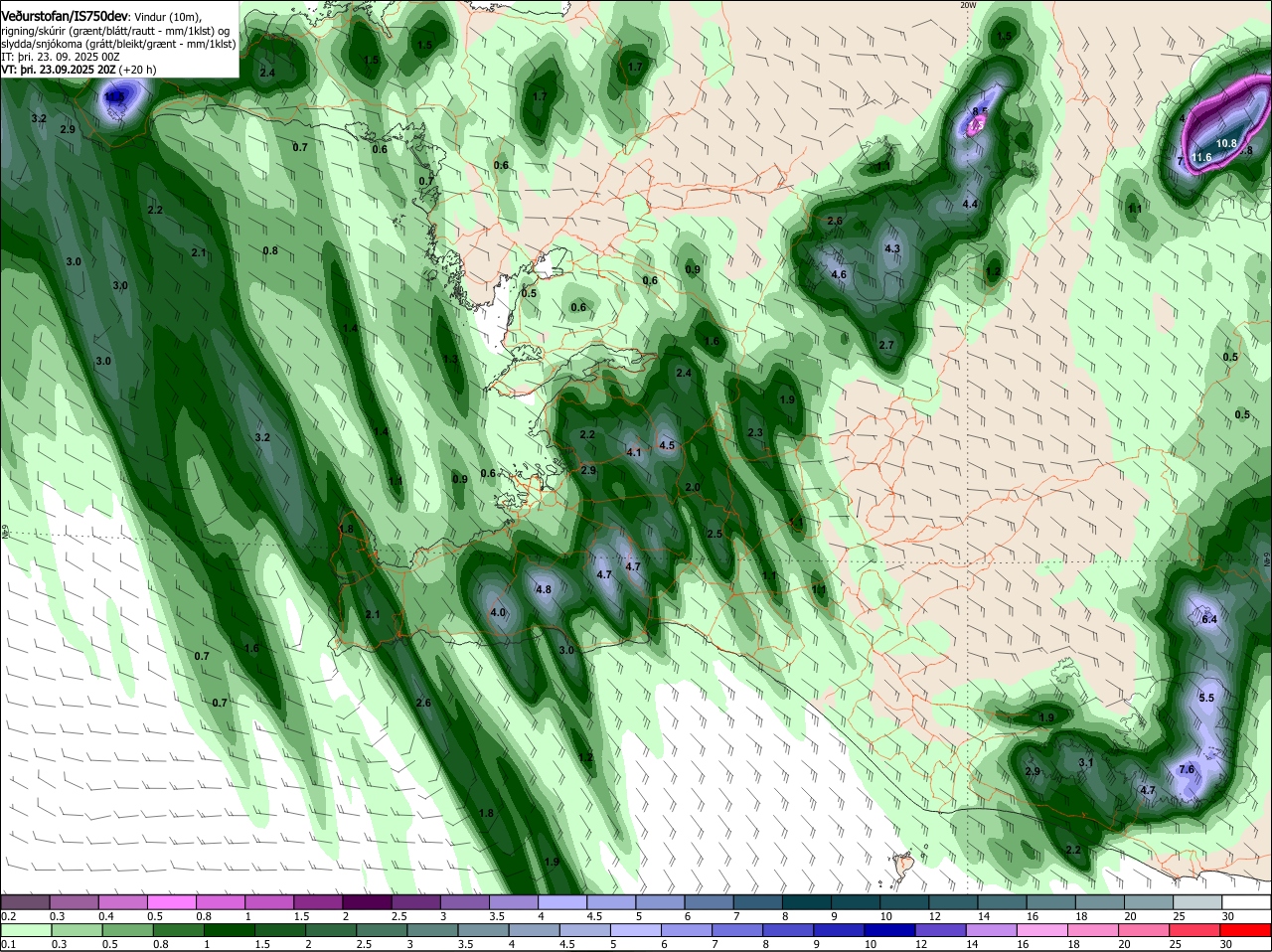Click the 2.3 precipitation value on the map
This screenshot has width=1272, height=952.
[x=755, y=433]
